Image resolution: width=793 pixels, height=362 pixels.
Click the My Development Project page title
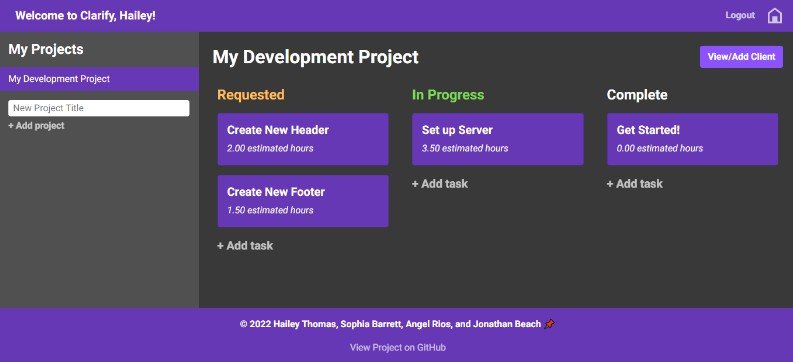point(316,57)
